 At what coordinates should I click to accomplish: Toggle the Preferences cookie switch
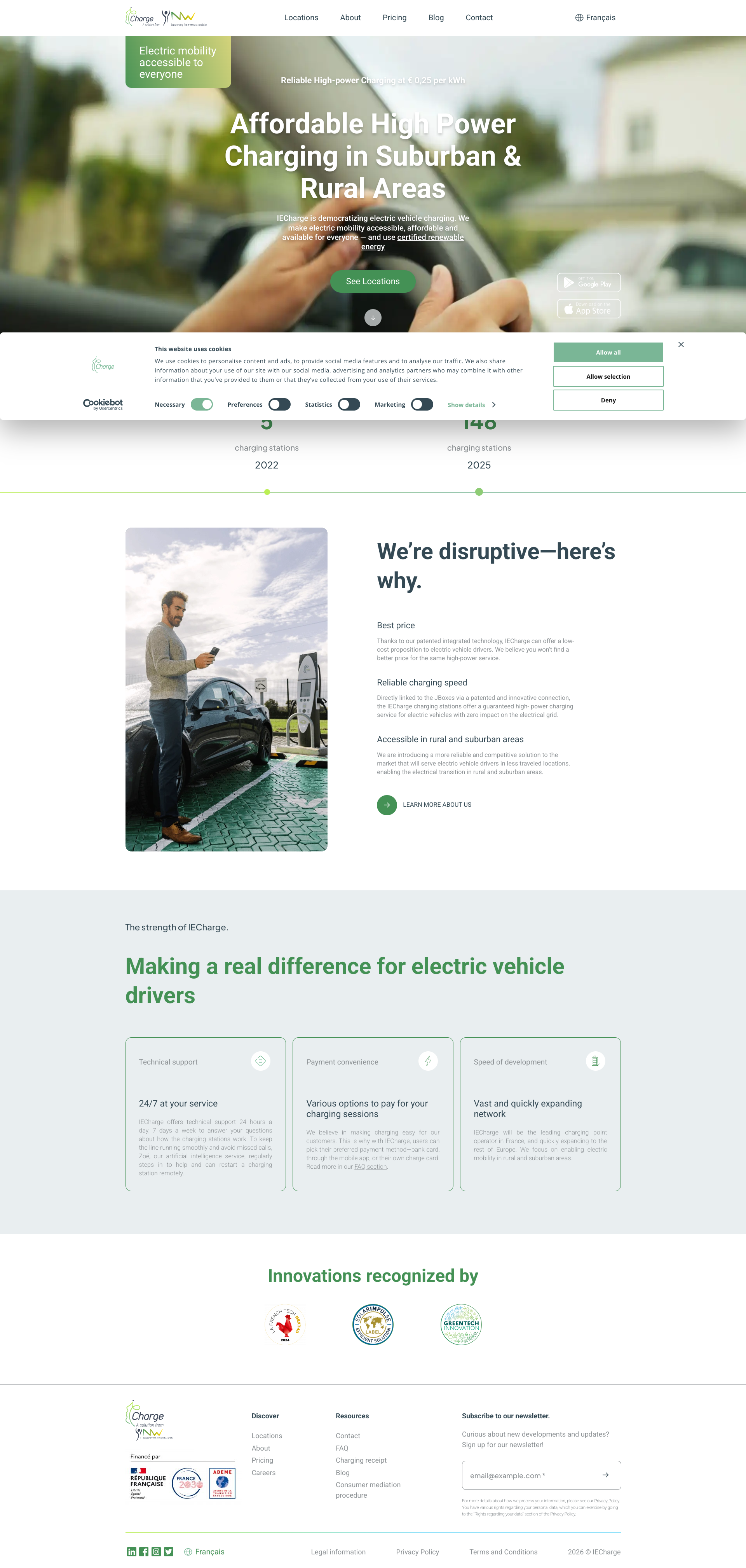279,404
